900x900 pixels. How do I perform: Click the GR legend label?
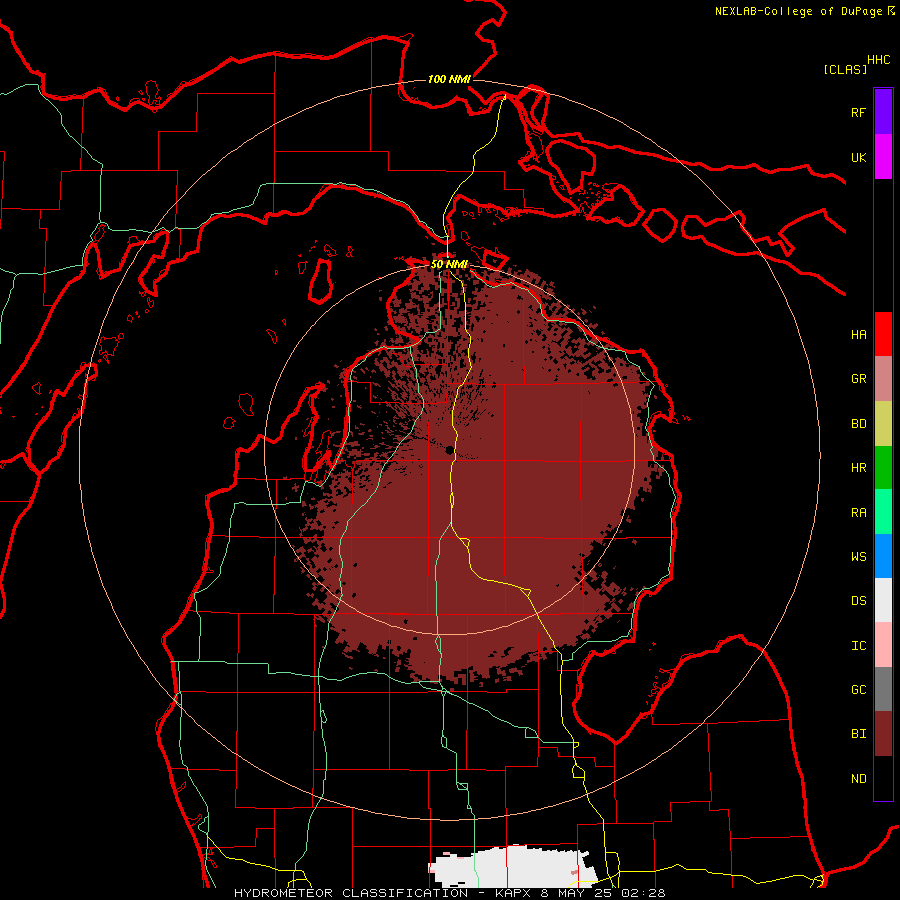click(x=858, y=379)
